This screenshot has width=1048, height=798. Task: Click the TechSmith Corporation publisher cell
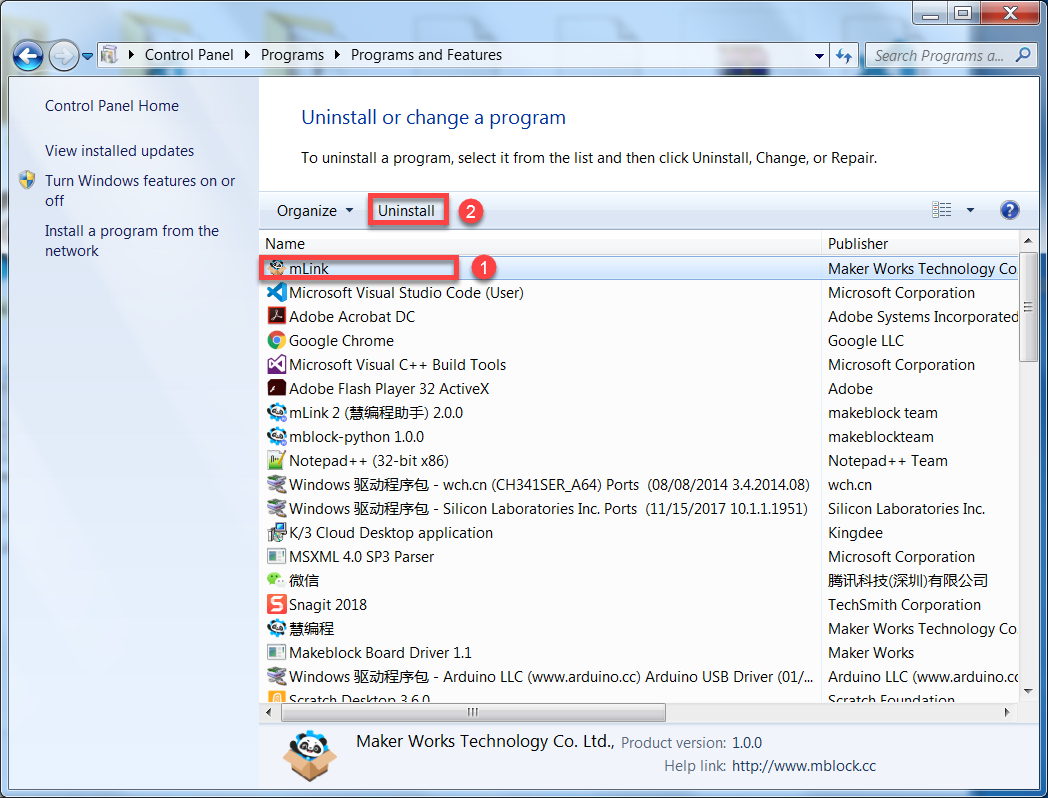coord(904,605)
